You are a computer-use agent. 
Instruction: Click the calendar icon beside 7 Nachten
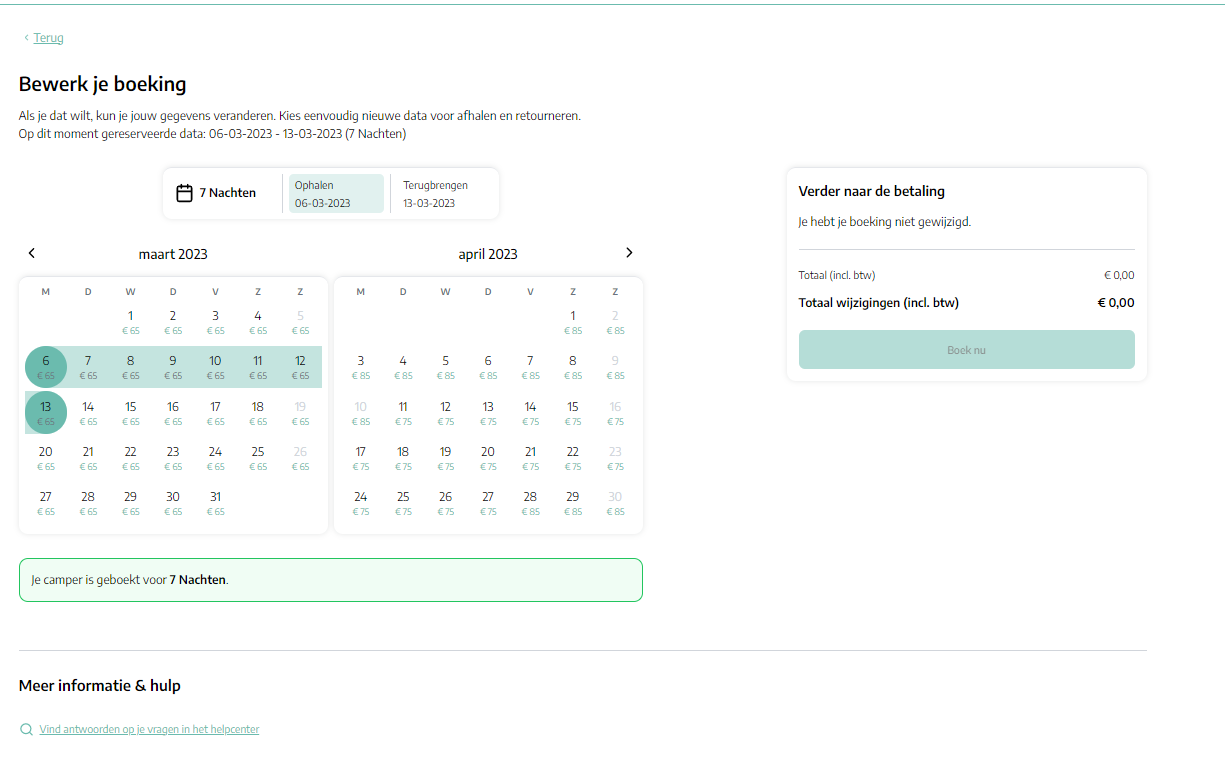(x=184, y=193)
